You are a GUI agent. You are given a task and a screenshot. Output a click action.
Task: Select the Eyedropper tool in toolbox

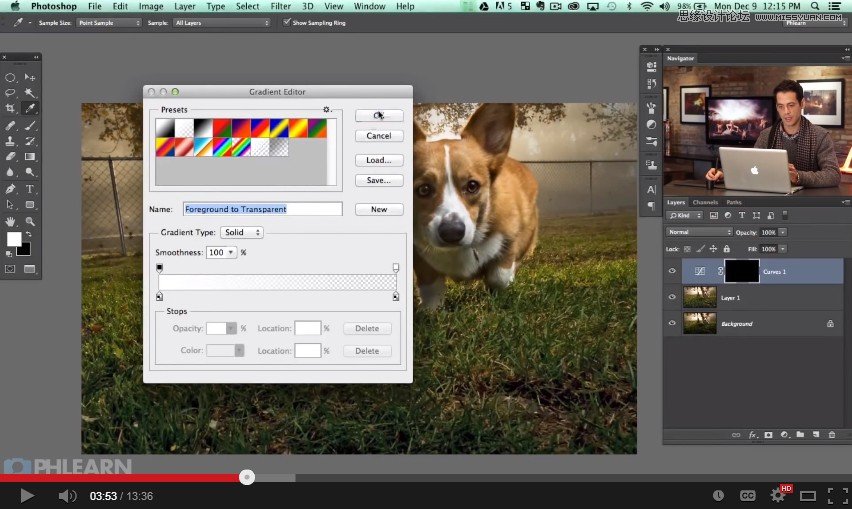coord(30,108)
